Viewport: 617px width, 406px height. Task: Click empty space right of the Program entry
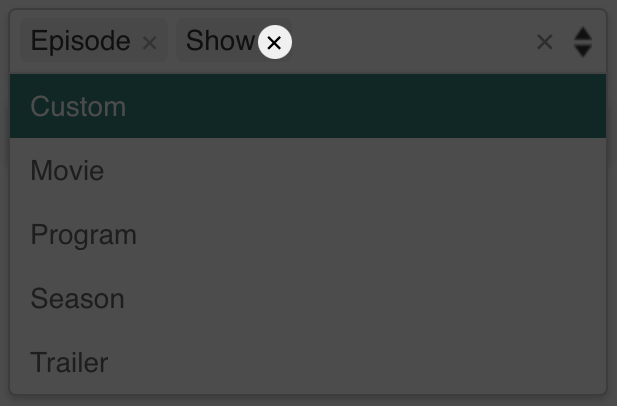click(372, 234)
